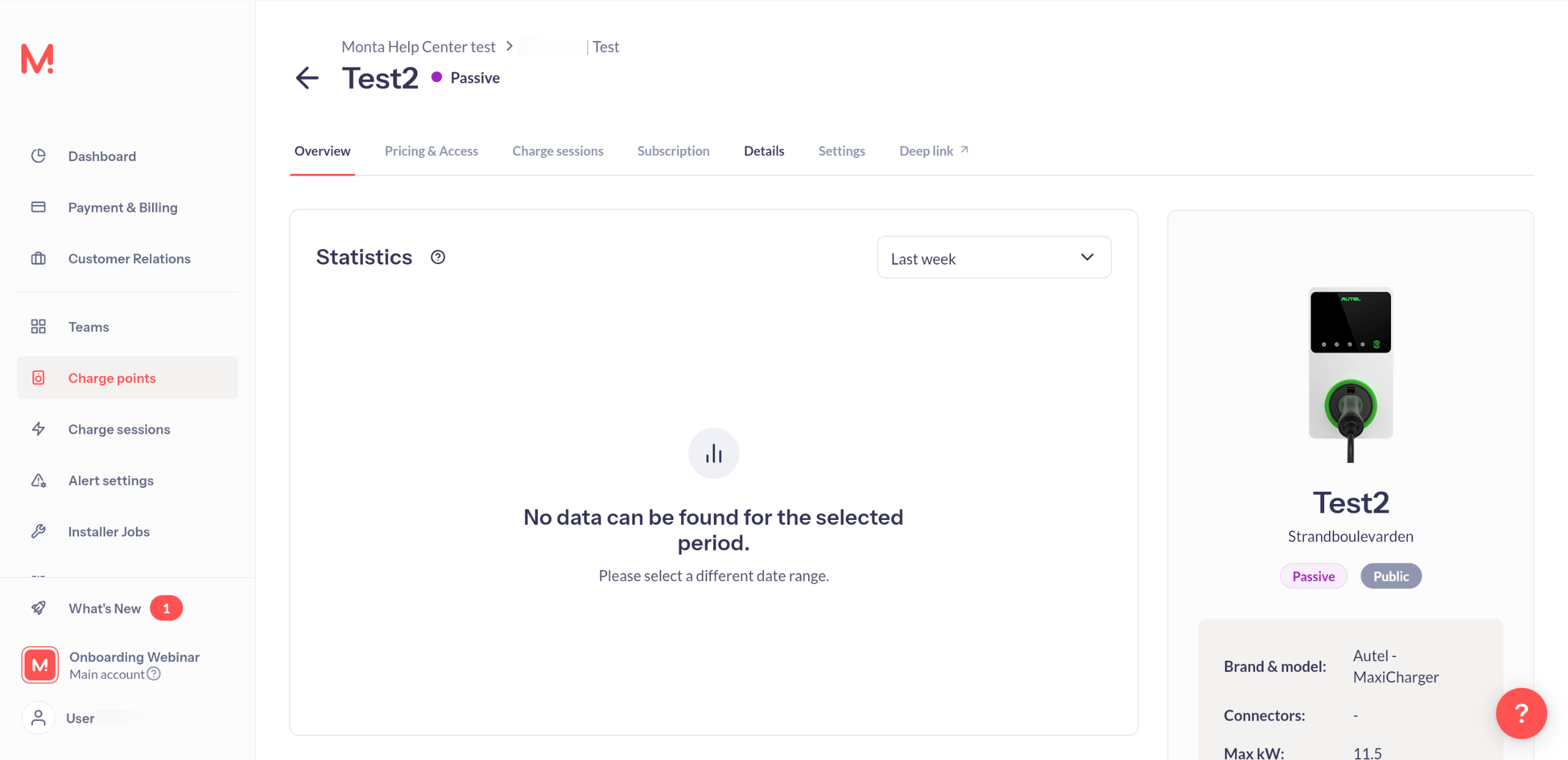Viewport: 1568px width, 760px height.
Task: Open the red help chat bubble
Action: [1520, 713]
